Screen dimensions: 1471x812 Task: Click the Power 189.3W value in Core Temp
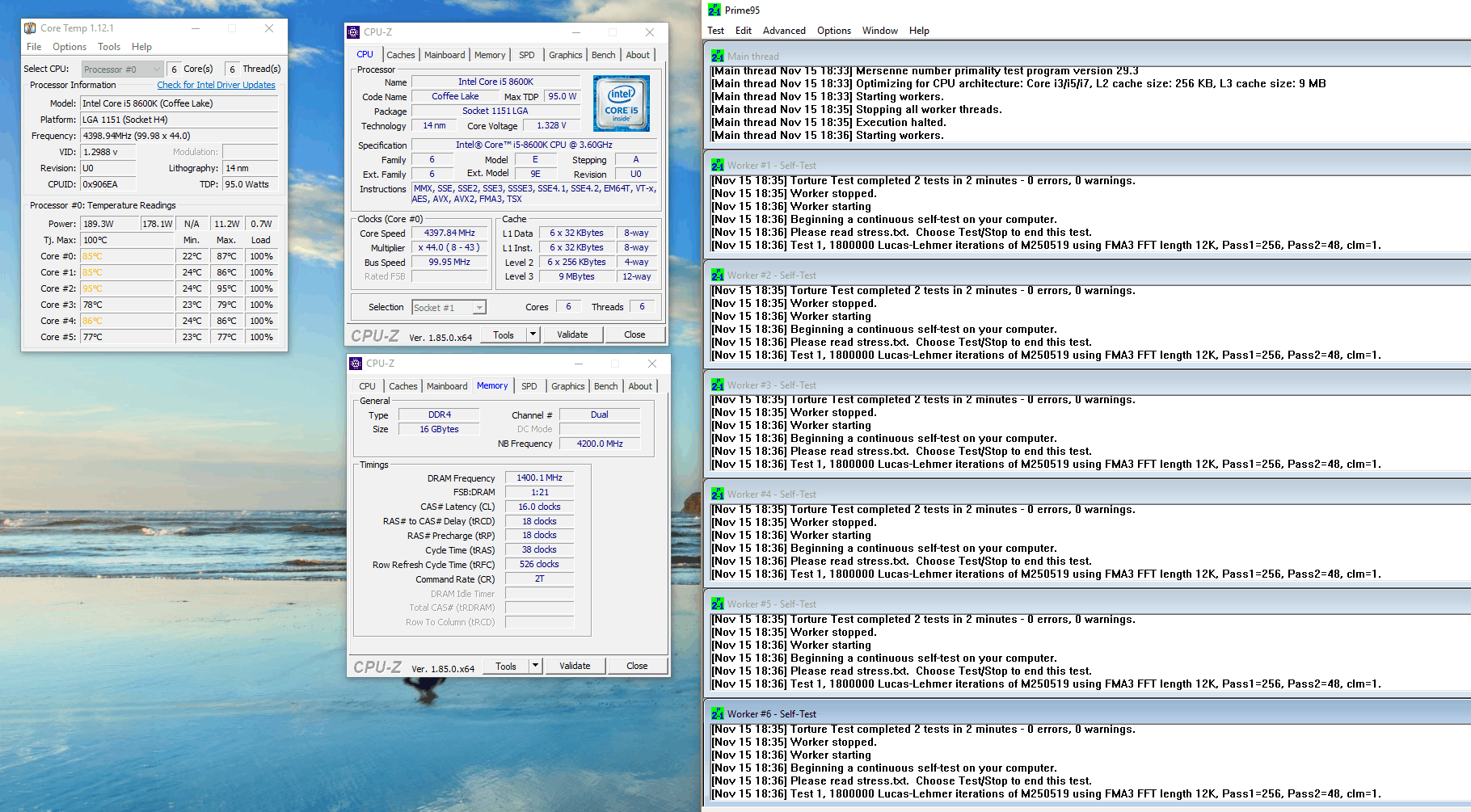tap(109, 224)
